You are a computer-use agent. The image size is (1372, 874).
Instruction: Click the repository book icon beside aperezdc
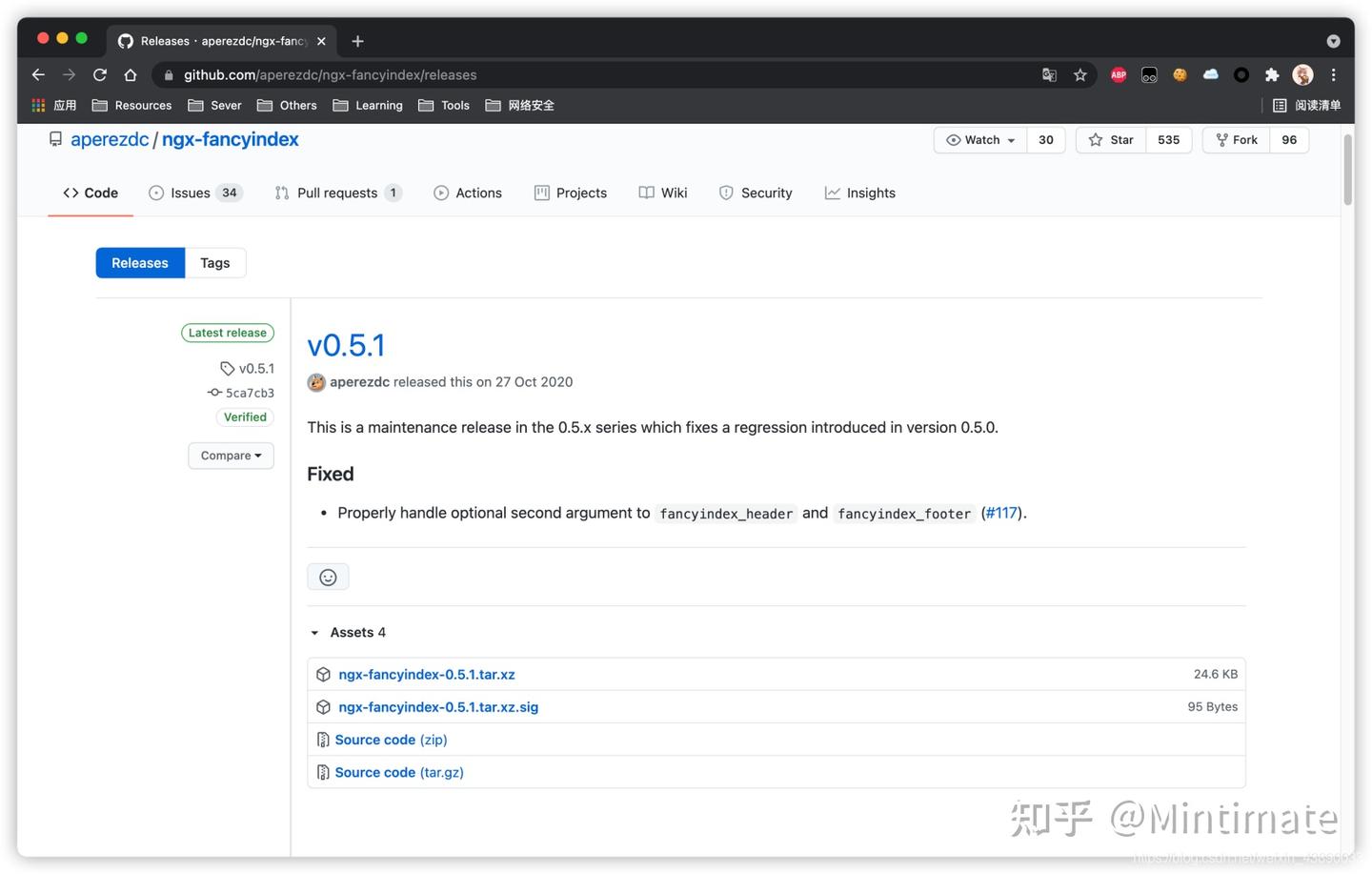55,138
